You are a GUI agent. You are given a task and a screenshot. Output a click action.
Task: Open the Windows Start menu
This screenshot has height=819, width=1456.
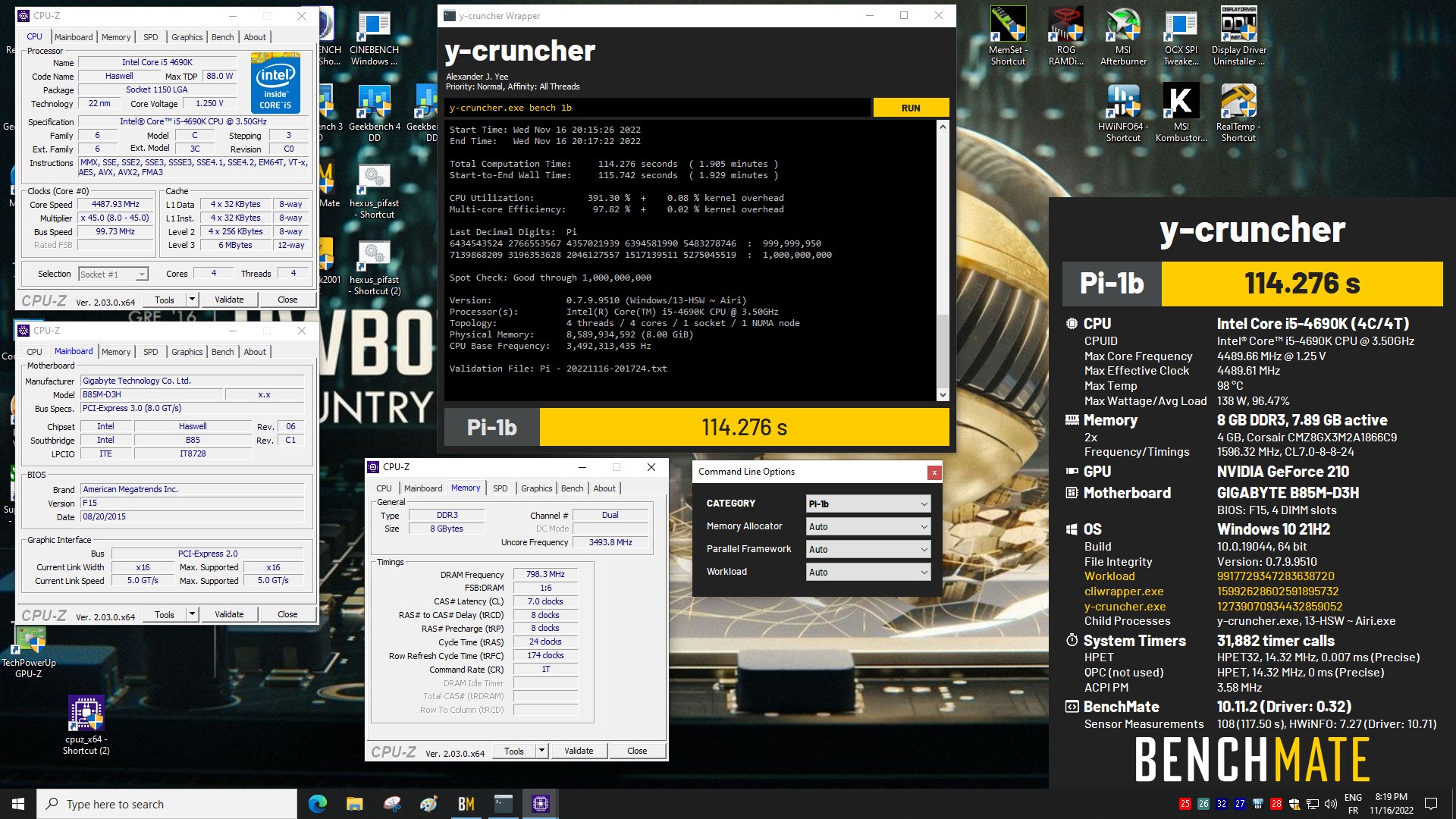tap(18, 804)
